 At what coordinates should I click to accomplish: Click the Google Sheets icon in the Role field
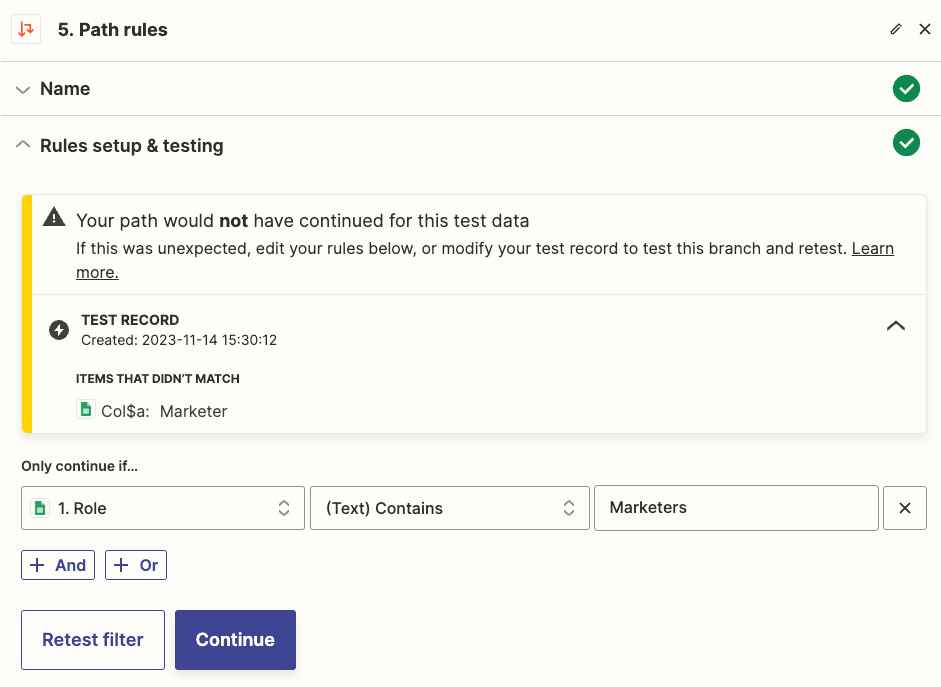40,508
